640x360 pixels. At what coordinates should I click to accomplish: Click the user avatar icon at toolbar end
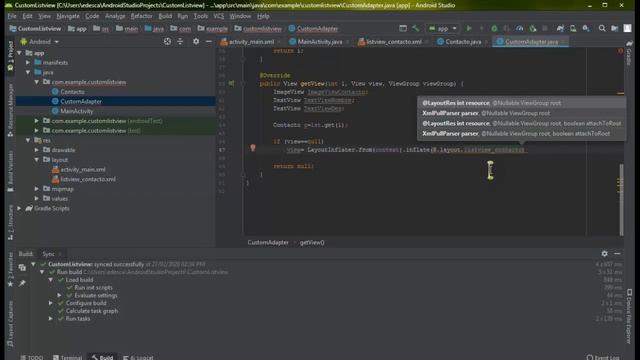click(627, 28)
